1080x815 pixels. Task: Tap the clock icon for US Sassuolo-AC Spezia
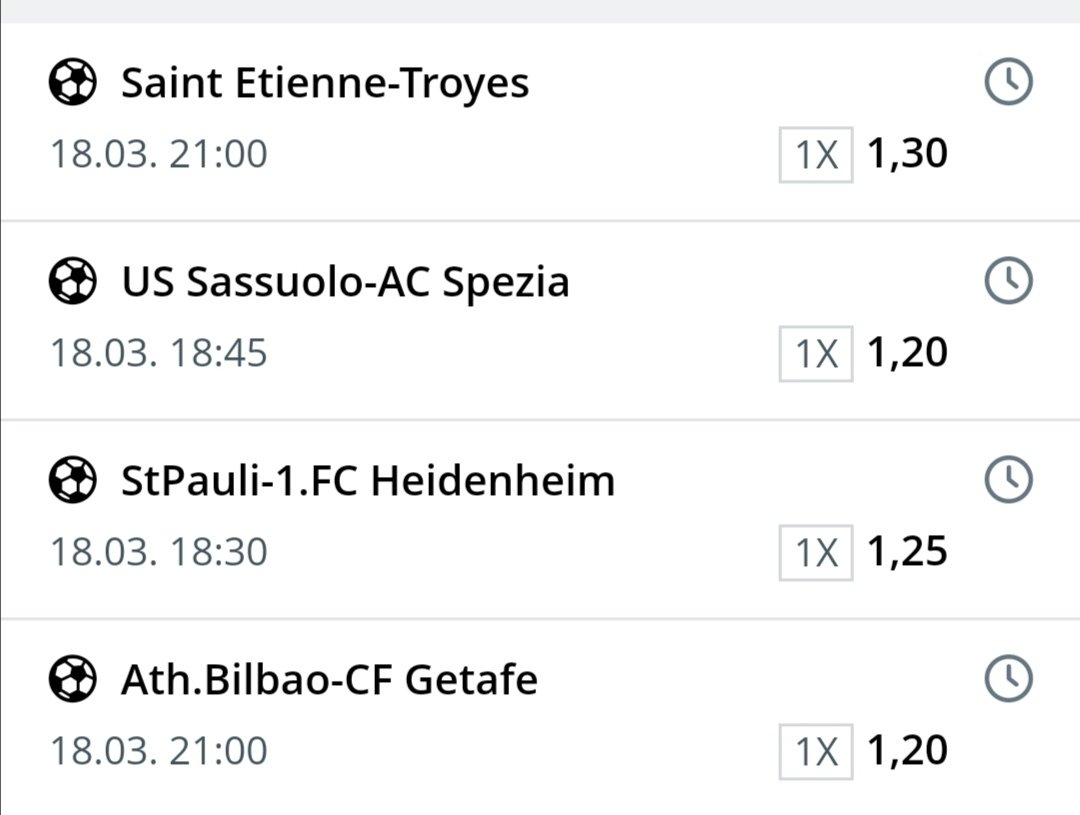click(1008, 282)
